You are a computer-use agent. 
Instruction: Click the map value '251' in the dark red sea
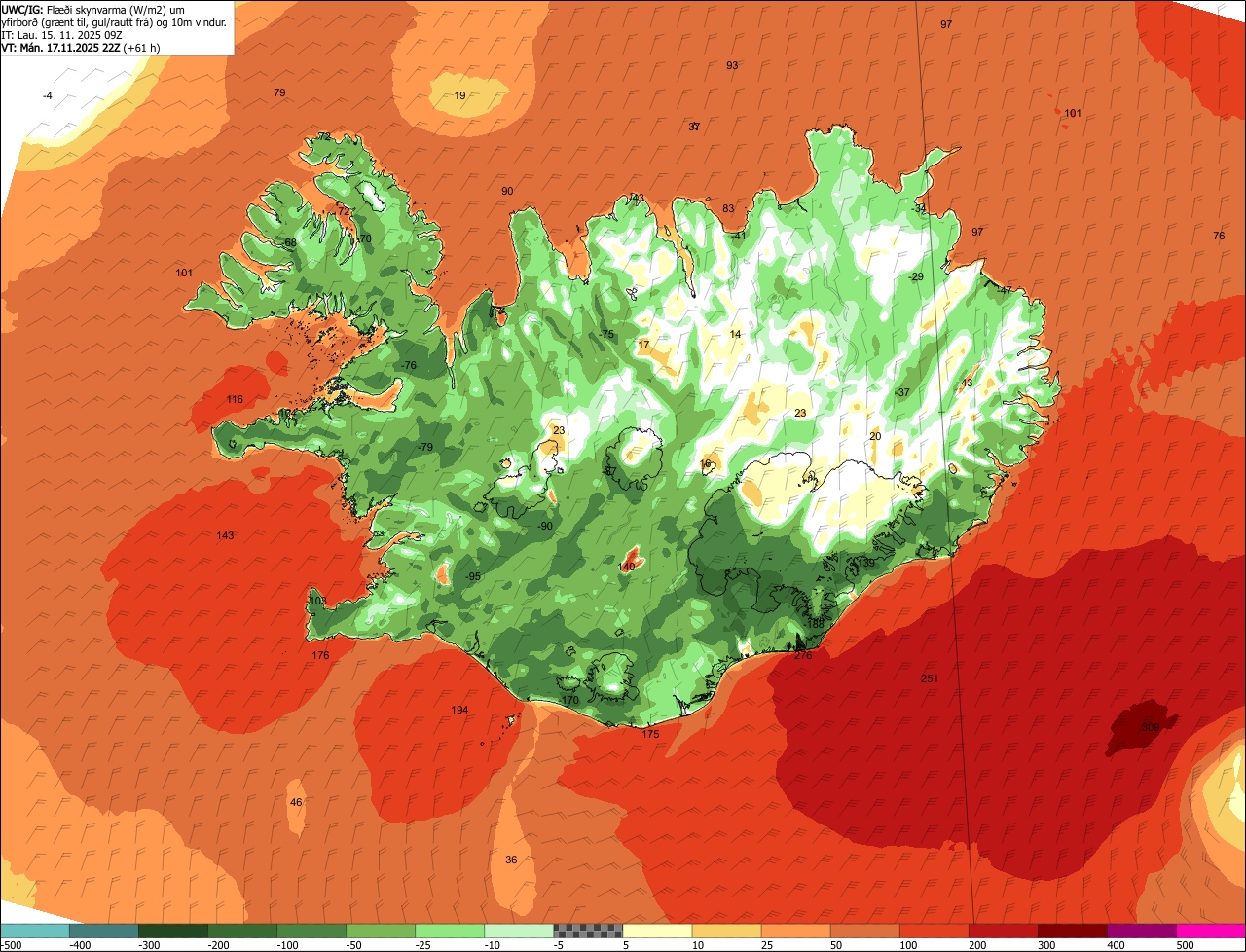pos(929,678)
